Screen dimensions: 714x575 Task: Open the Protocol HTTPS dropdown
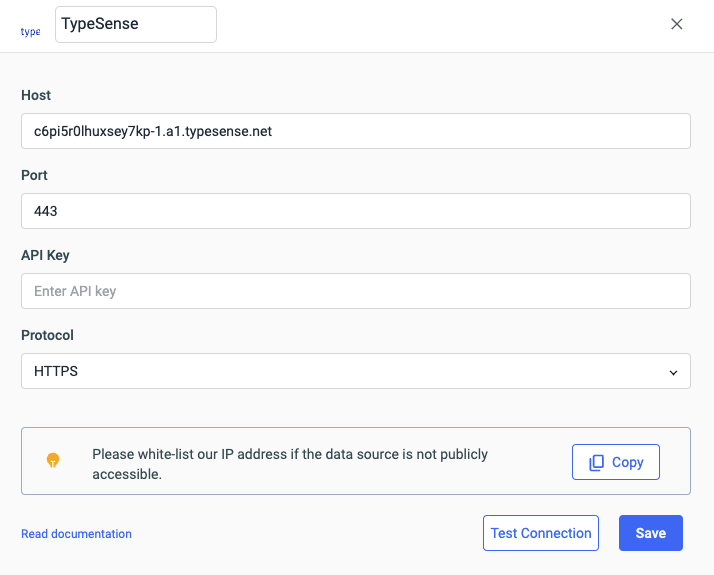(x=356, y=371)
